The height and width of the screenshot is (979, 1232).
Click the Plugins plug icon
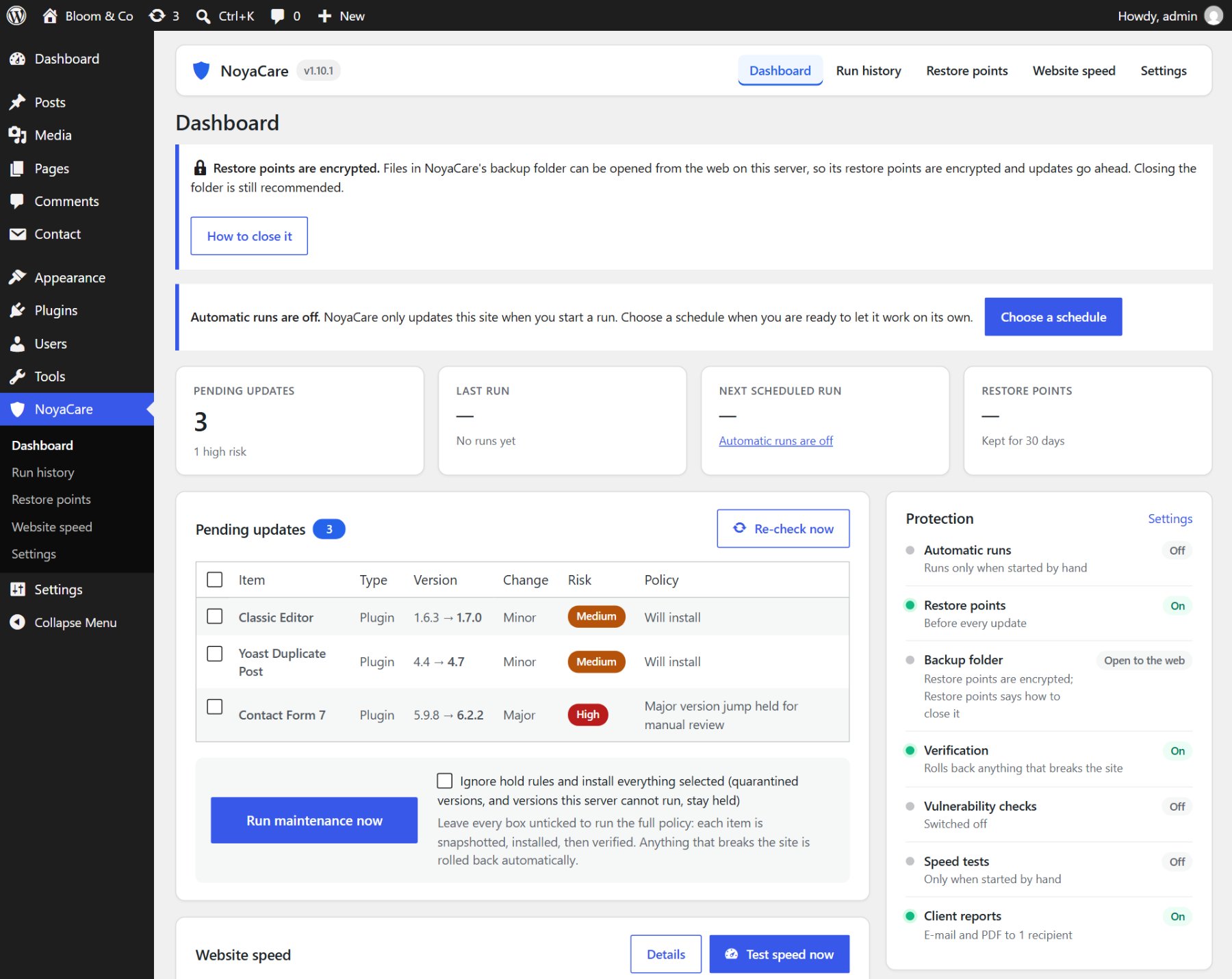pyautogui.click(x=18, y=311)
